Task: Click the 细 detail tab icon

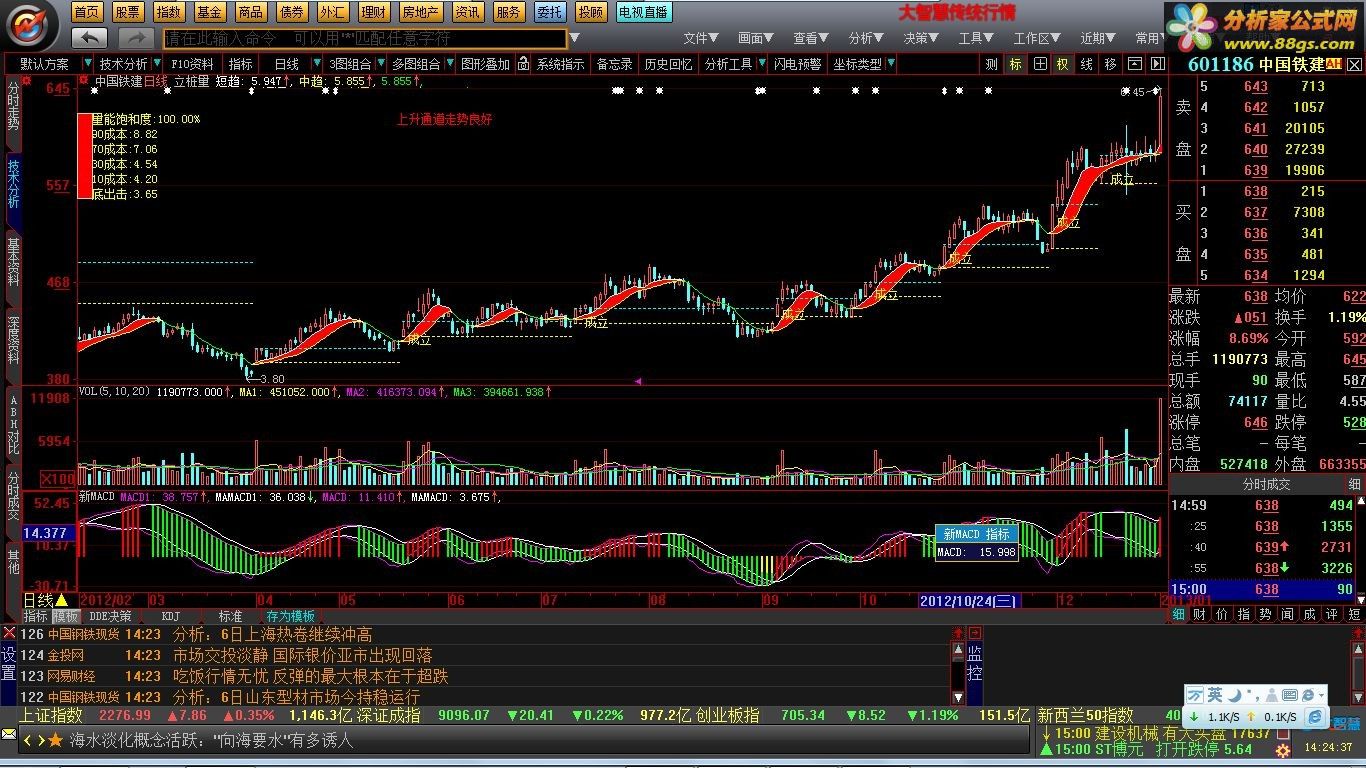Action: click(x=1178, y=614)
